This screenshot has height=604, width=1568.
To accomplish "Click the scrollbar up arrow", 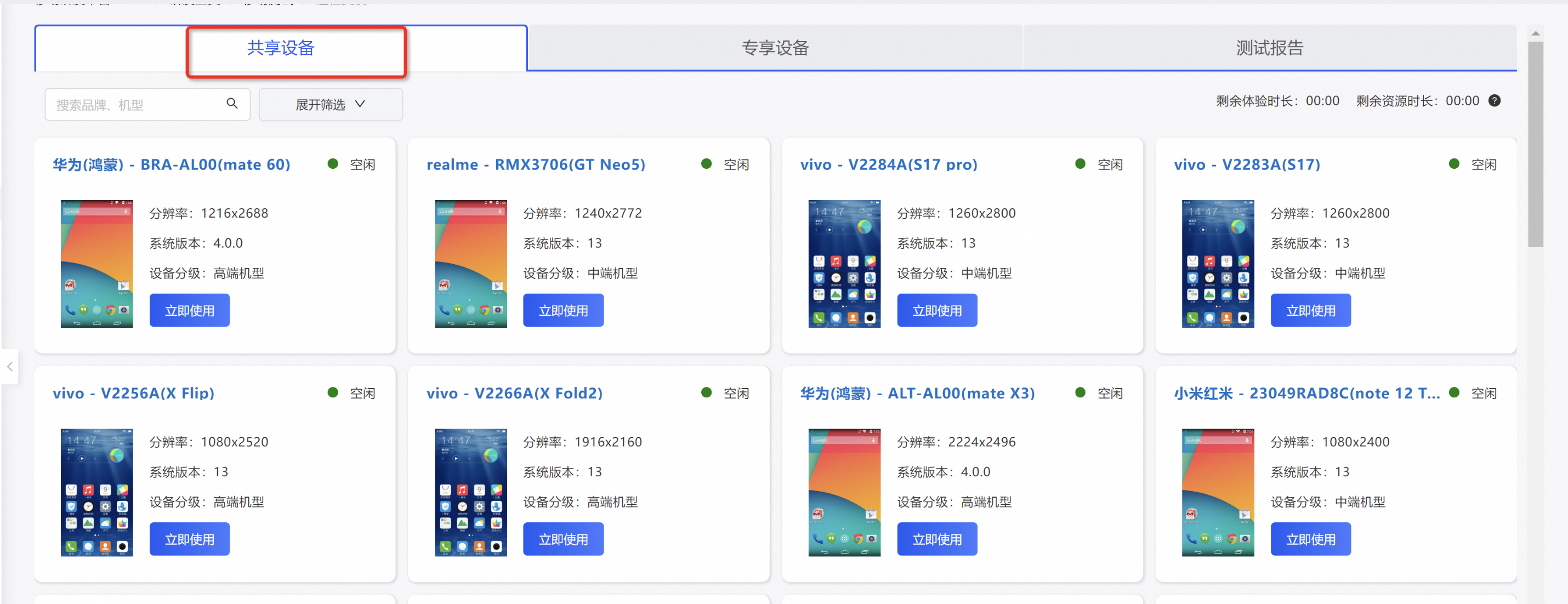I will pos(1535,33).
